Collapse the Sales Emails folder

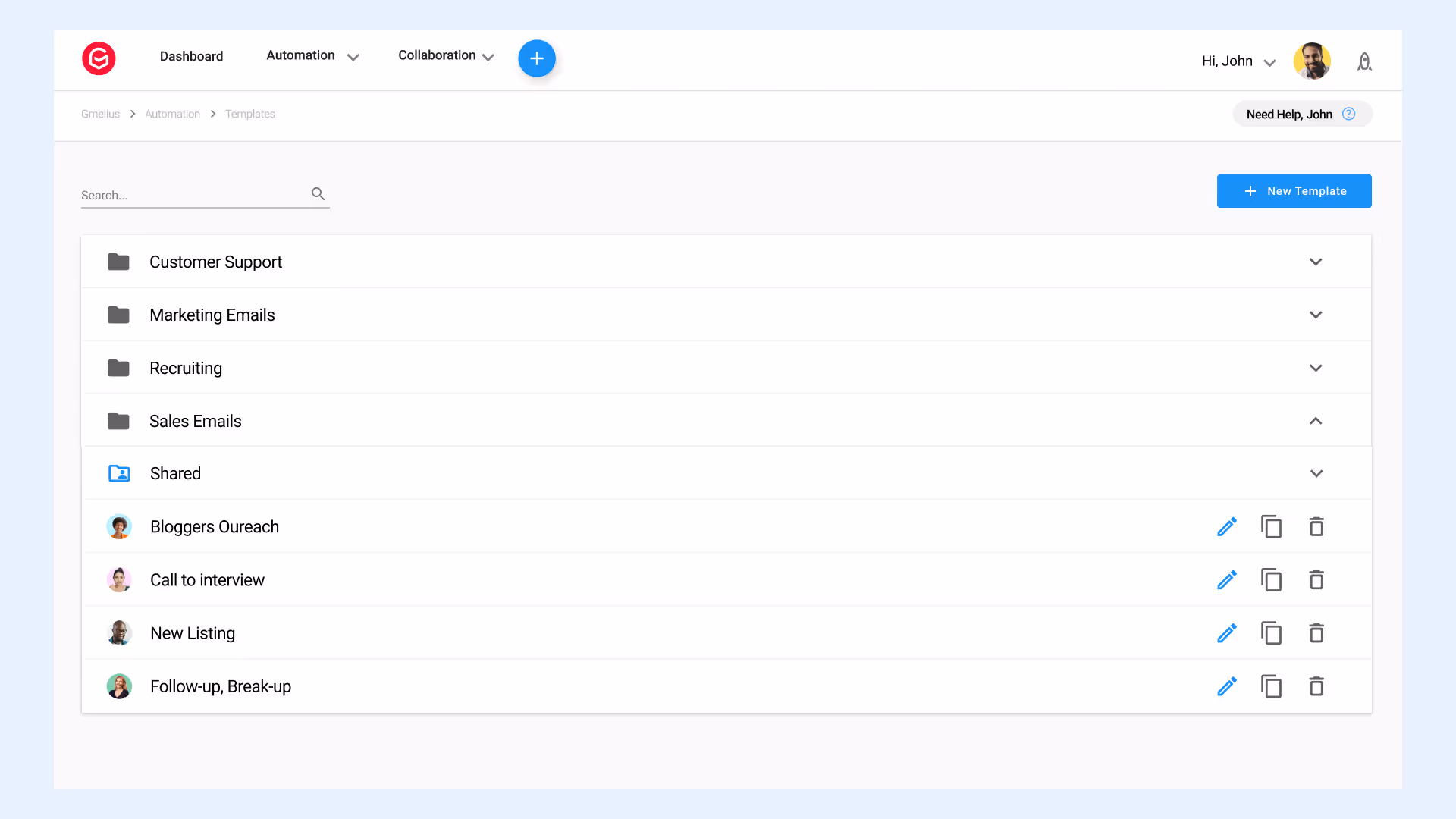tap(1316, 421)
